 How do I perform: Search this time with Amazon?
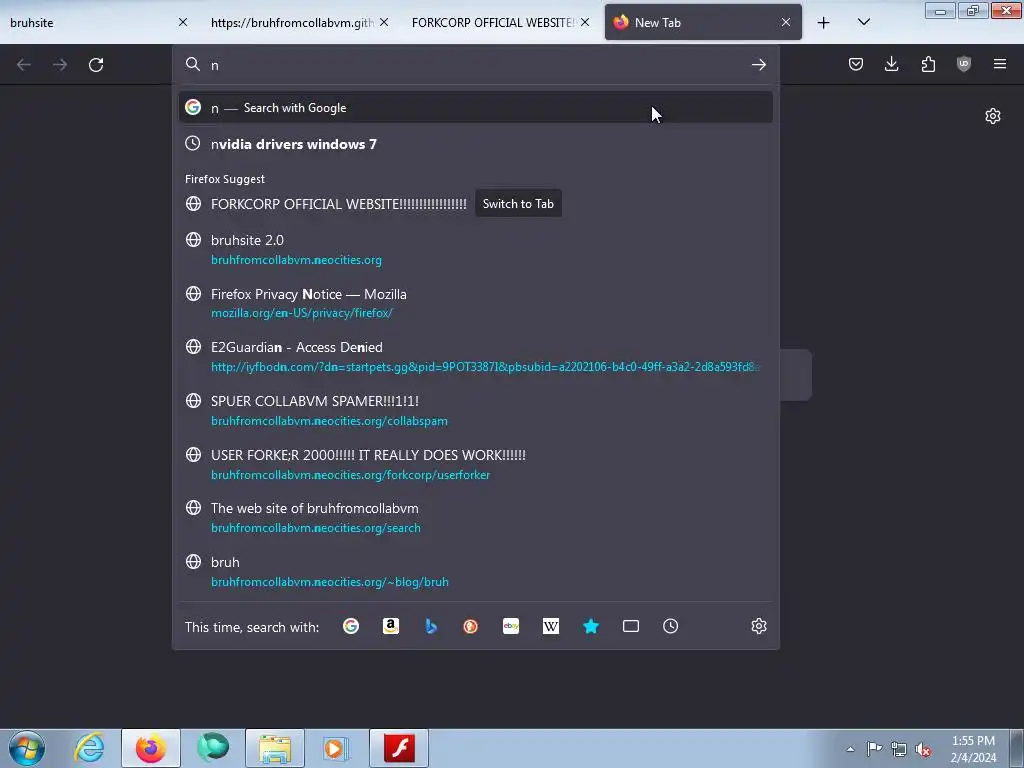pyautogui.click(x=391, y=626)
